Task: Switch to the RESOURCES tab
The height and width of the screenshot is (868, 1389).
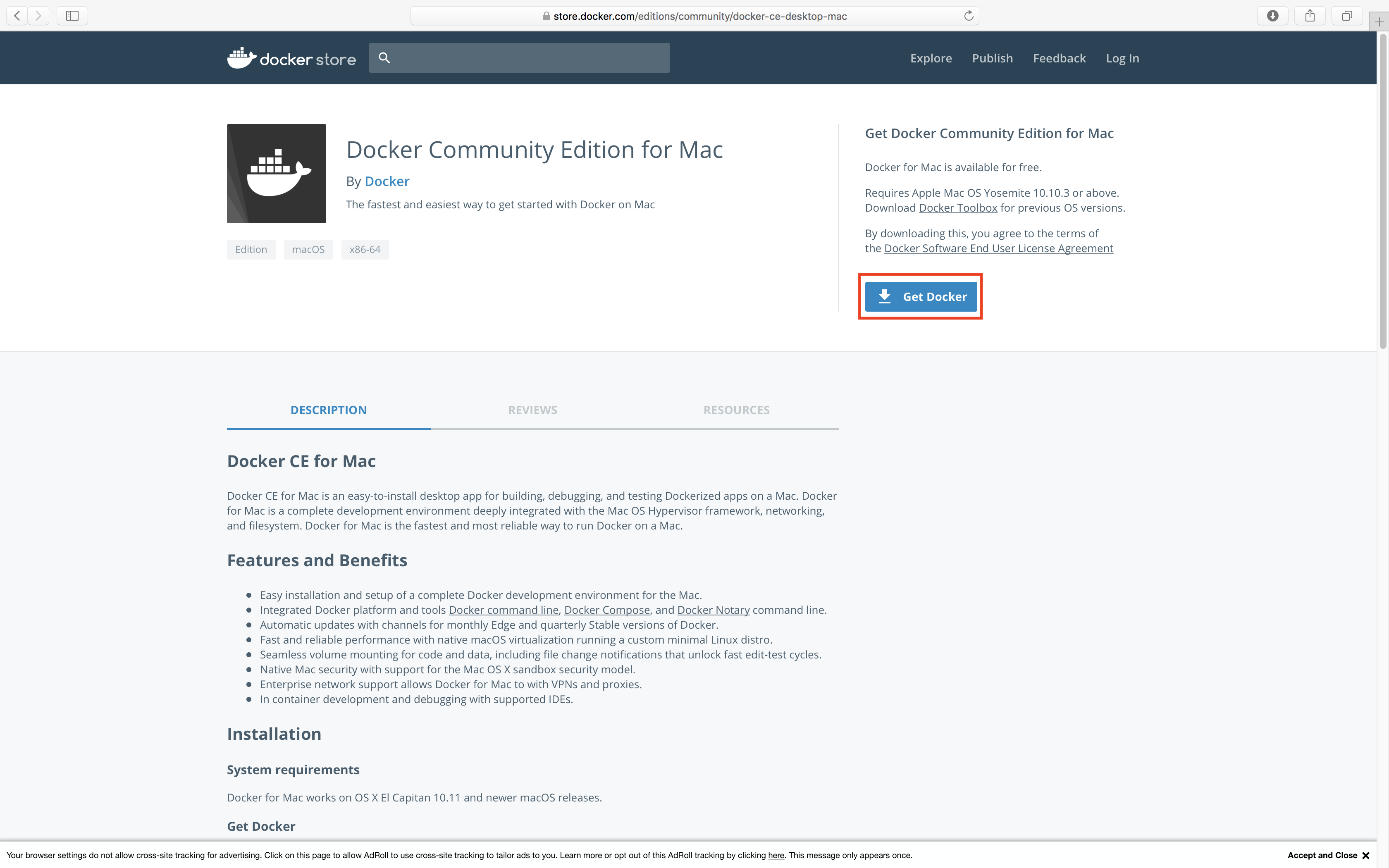Action: 736,410
